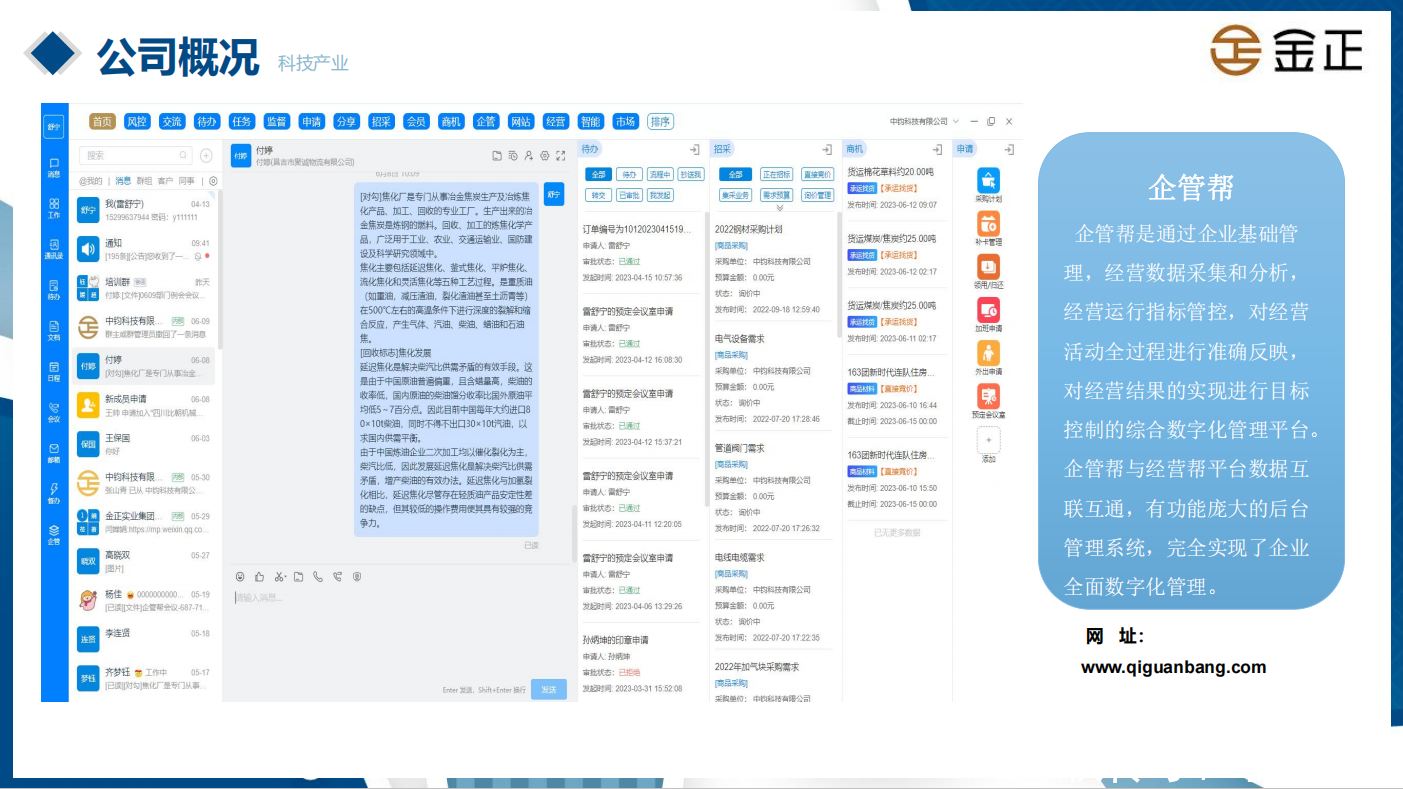Open emoji picker in chat input toolbar
This screenshot has height=789, width=1403.
coord(240,576)
